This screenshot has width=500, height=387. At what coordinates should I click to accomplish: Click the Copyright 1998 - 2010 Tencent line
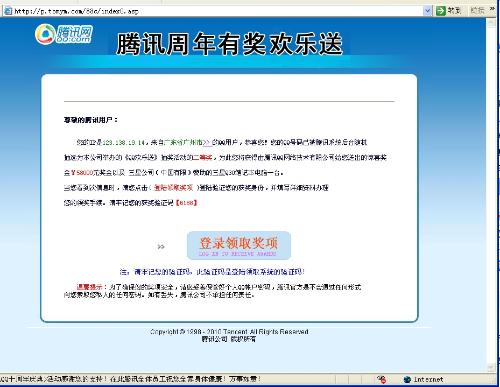click(229, 332)
